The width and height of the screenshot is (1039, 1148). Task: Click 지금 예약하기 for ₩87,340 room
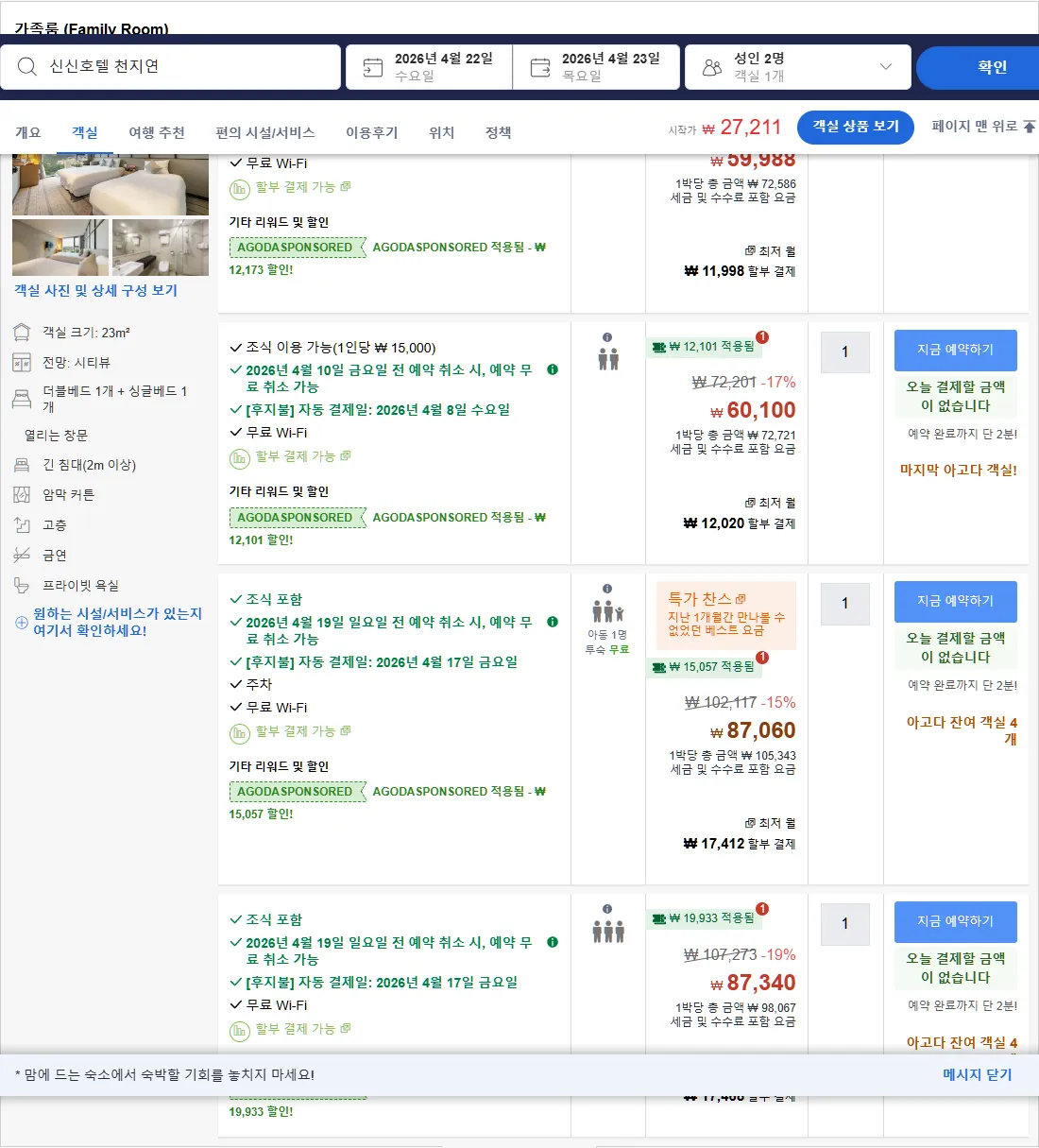point(956,921)
